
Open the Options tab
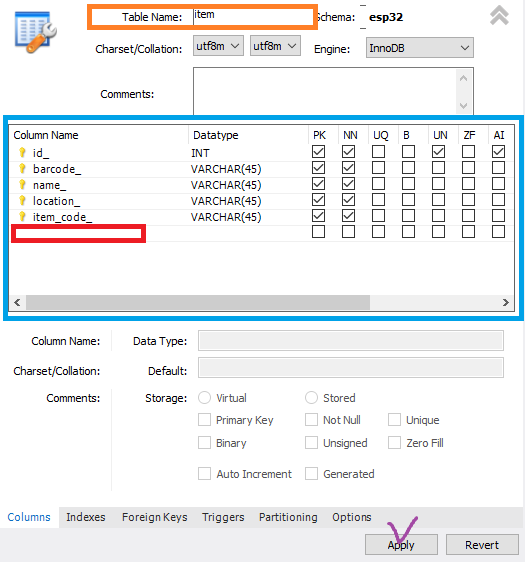(x=352, y=518)
